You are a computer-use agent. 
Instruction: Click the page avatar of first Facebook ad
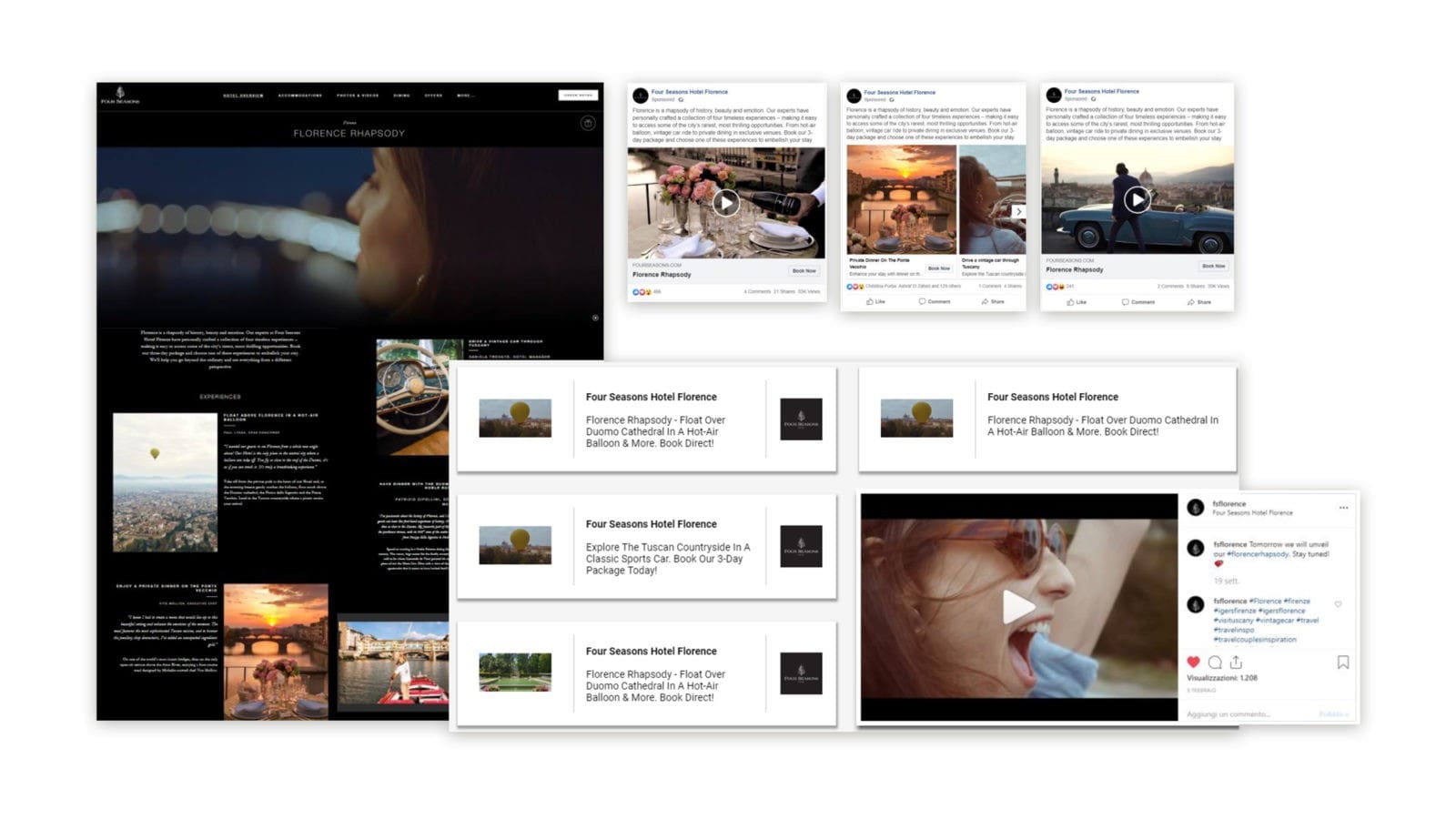[x=641, y=96]
